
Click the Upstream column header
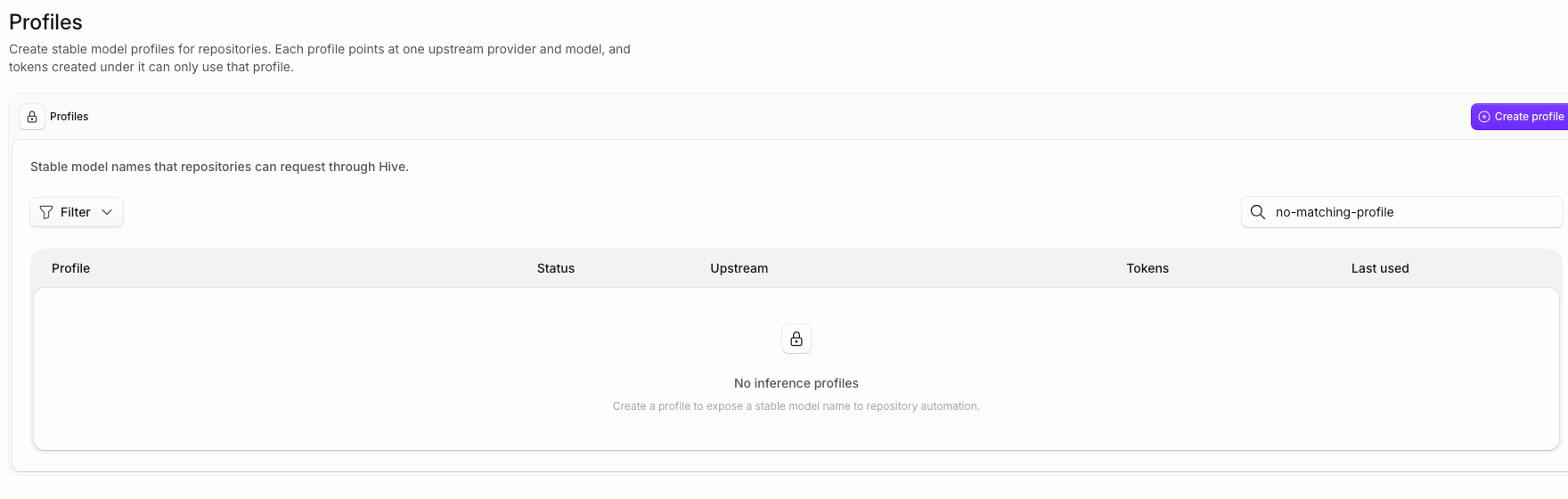click(x=739, y=268)
